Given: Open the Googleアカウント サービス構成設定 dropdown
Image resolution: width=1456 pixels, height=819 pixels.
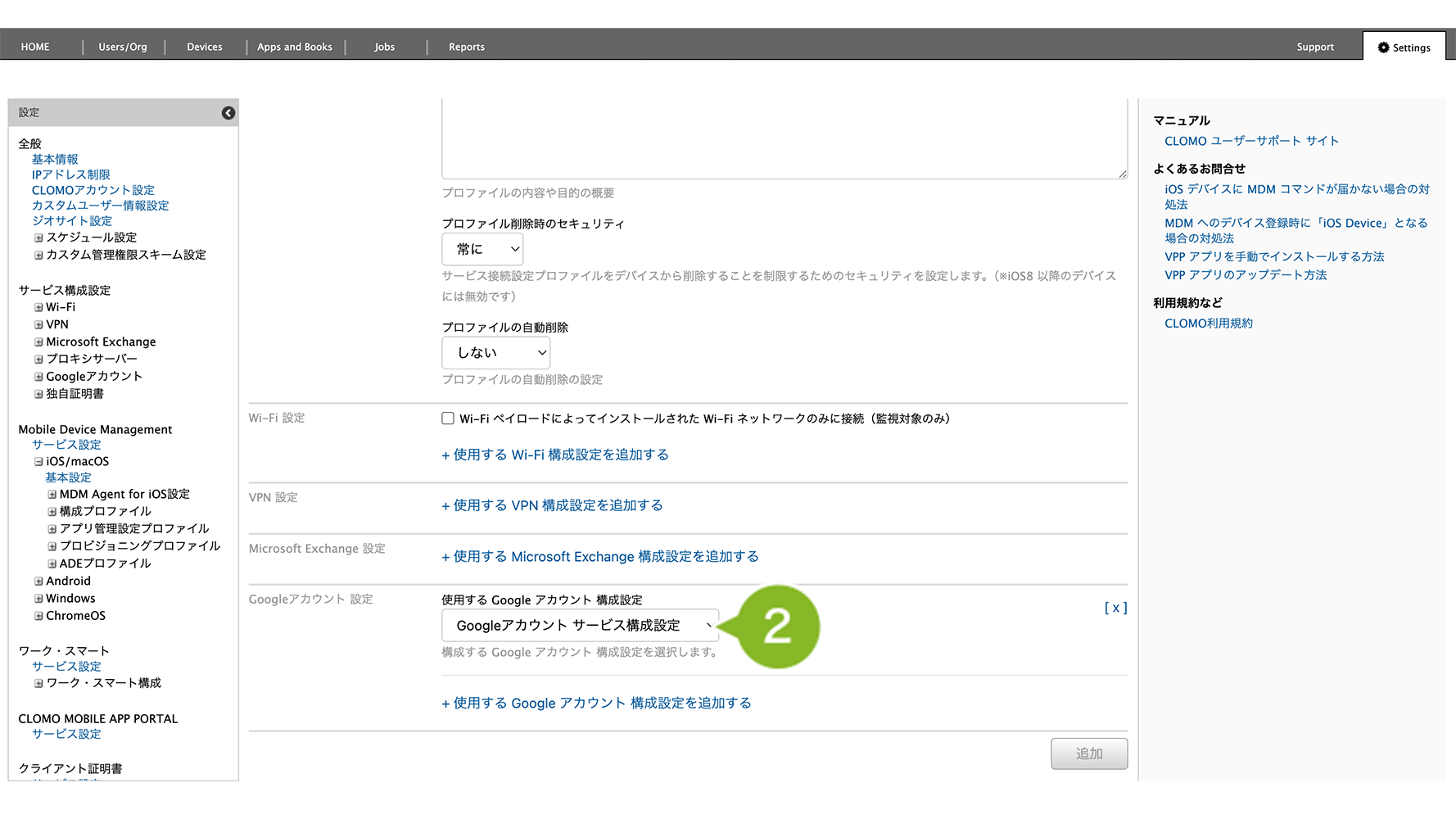Looking at the screenshot, I should [x=580, y=626].
